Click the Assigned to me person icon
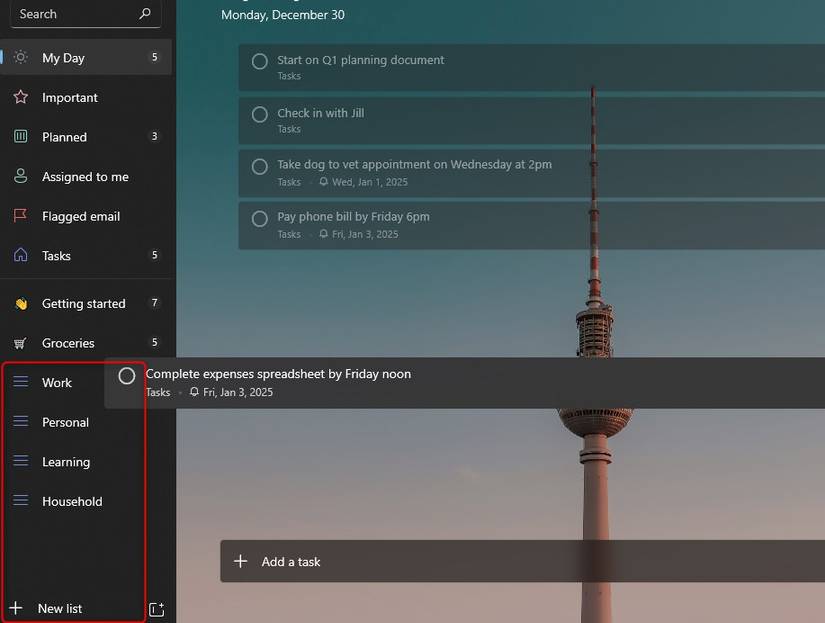The width and height of the screenshot is (825, 623). pos(20,176)
